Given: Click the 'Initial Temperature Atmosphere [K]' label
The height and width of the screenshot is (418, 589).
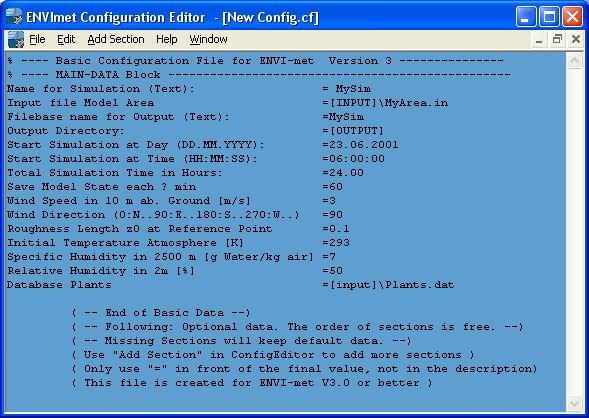Looking at the screenshot, I should tap(125, 243).
